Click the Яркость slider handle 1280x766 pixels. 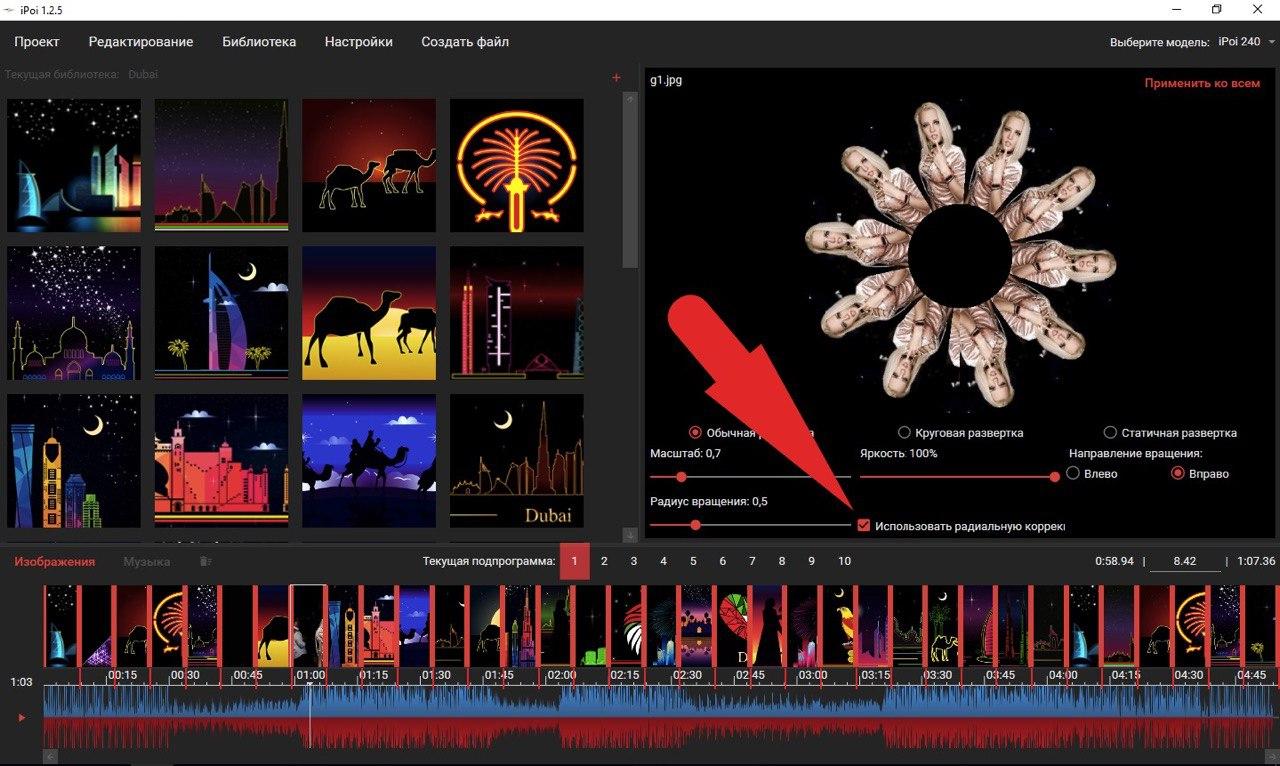point(1054,477)
